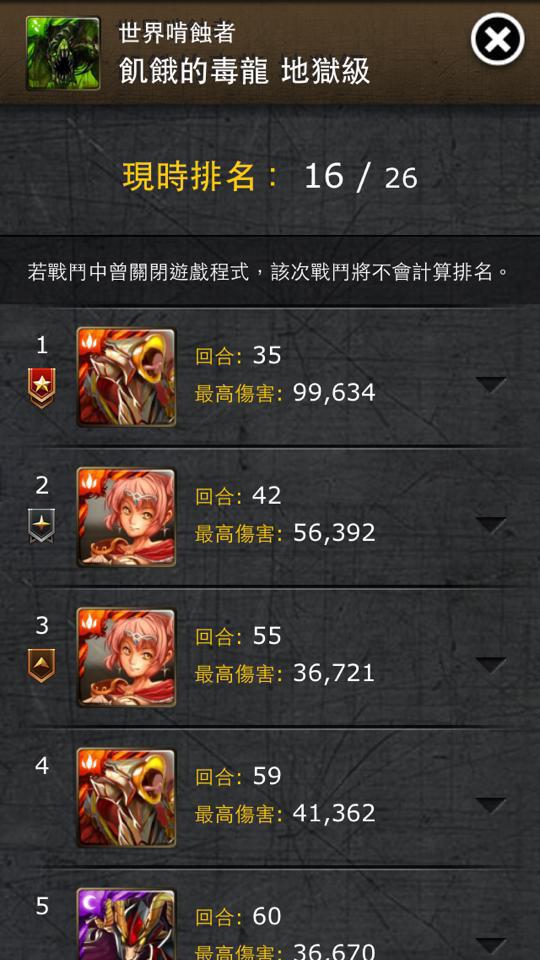540x960 pixels.
Task: Select rank 4 armored knight avatar
Action: coord(126,798)
